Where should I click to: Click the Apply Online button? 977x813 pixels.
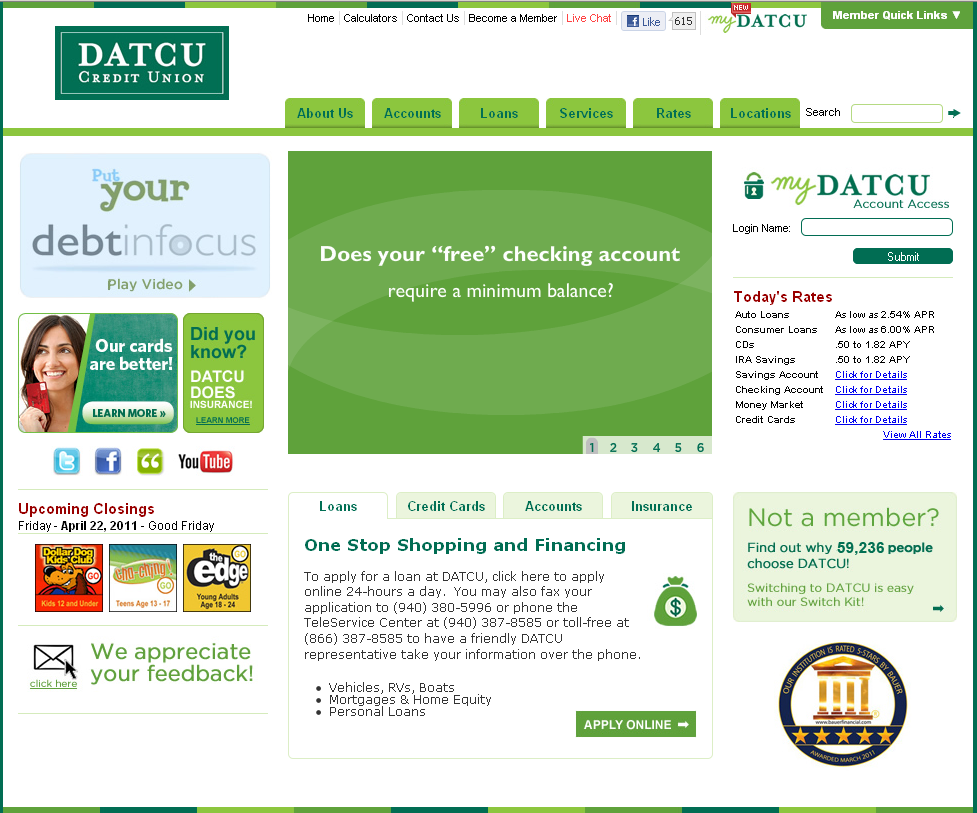point(636,724)
